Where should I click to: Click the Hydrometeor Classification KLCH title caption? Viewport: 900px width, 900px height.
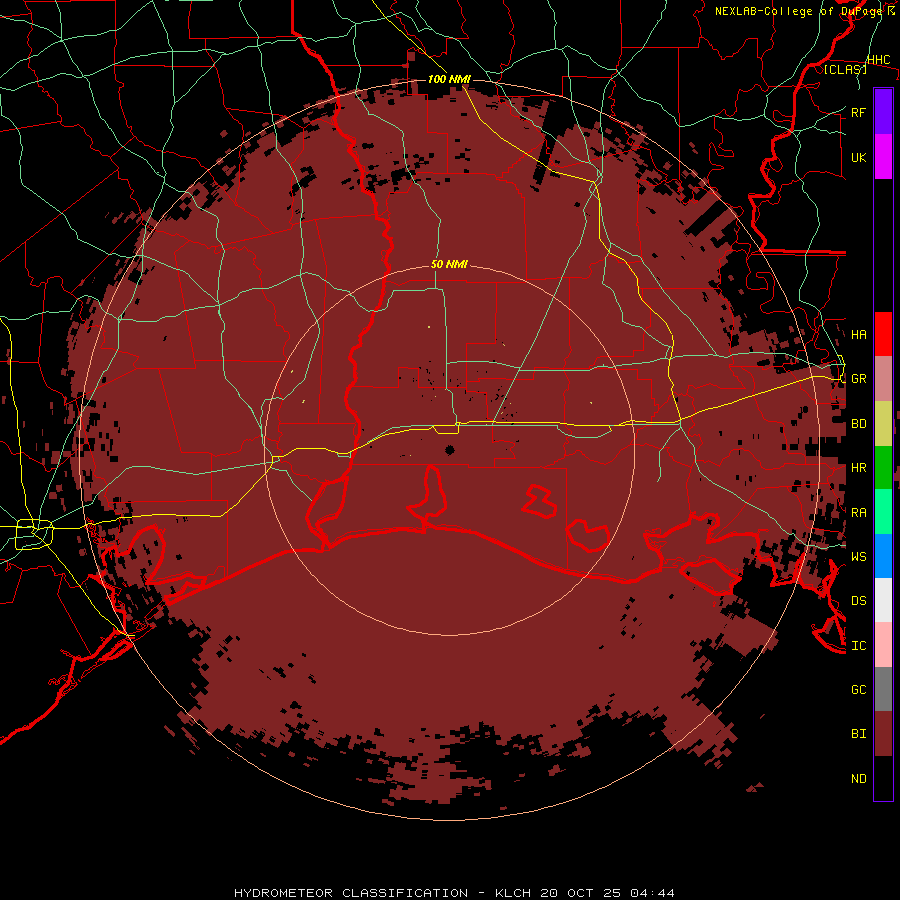[454, 893]
